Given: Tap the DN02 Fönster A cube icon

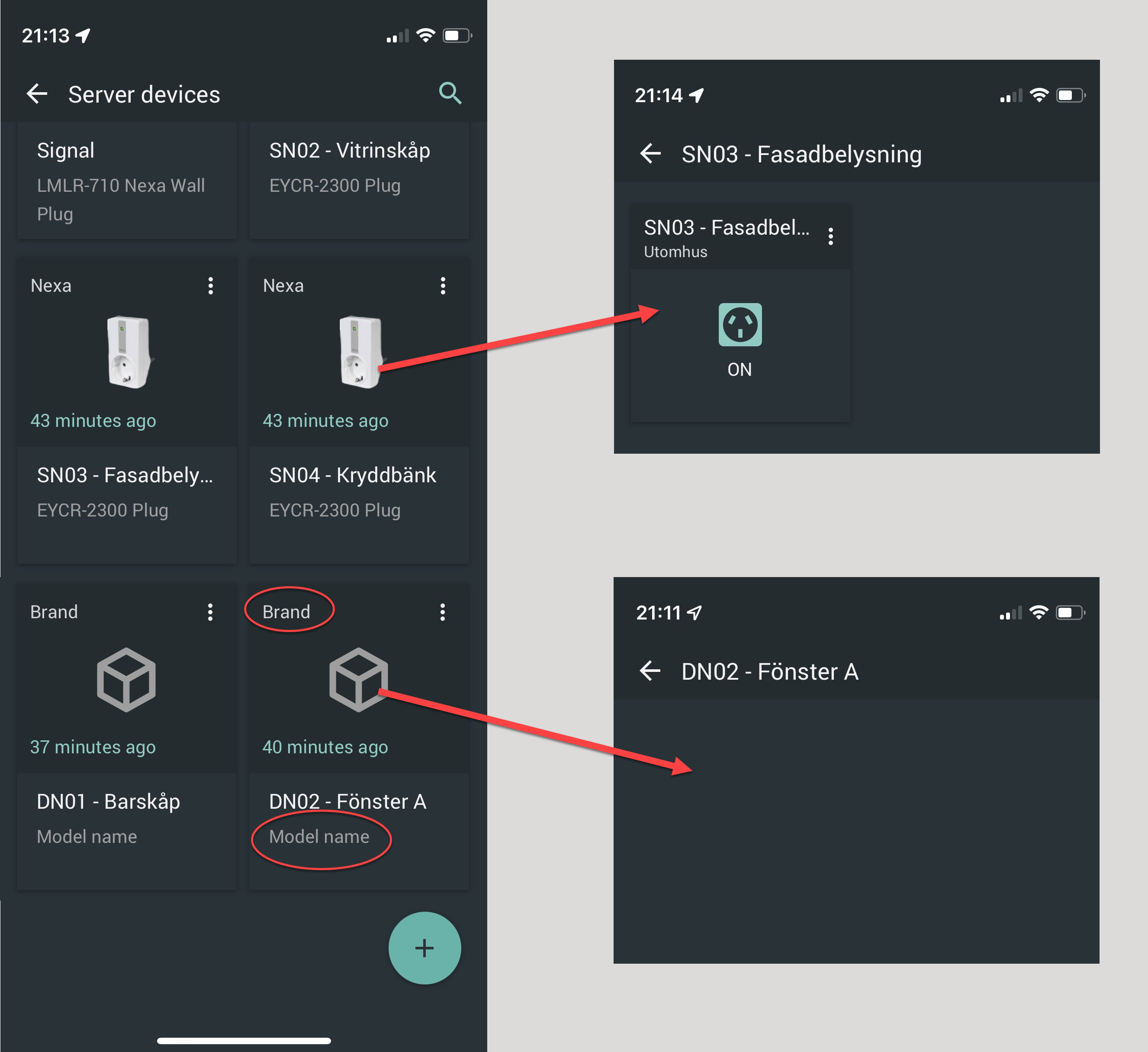Looking at the screenshot, I should tap(358, 680).
